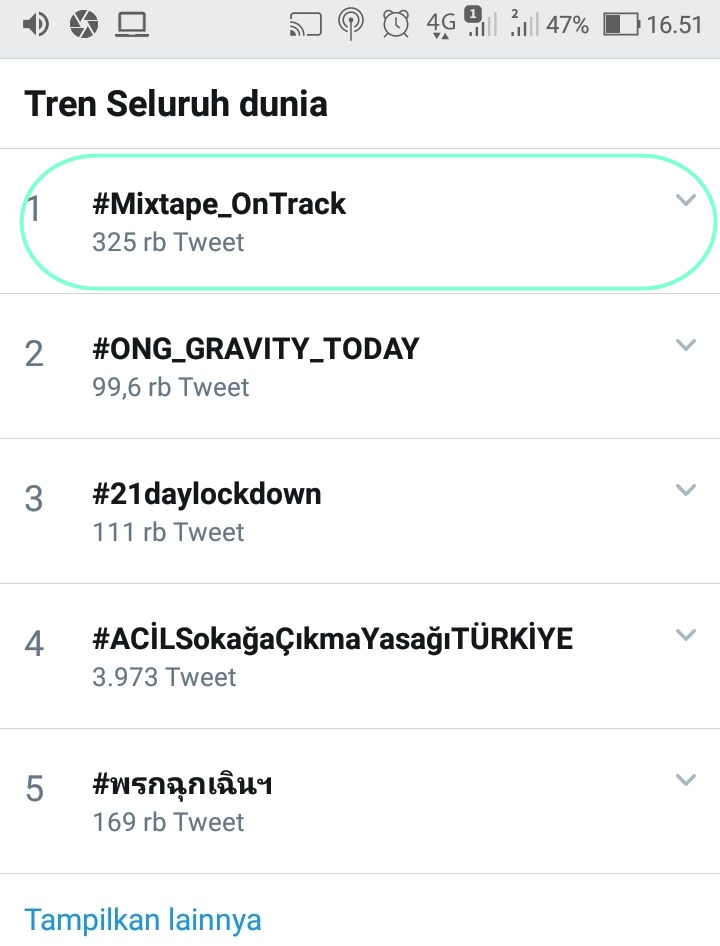Screen dimensions: 720x946
Task: Tap the camera shutter status icon
Action: tap(84, 24)
